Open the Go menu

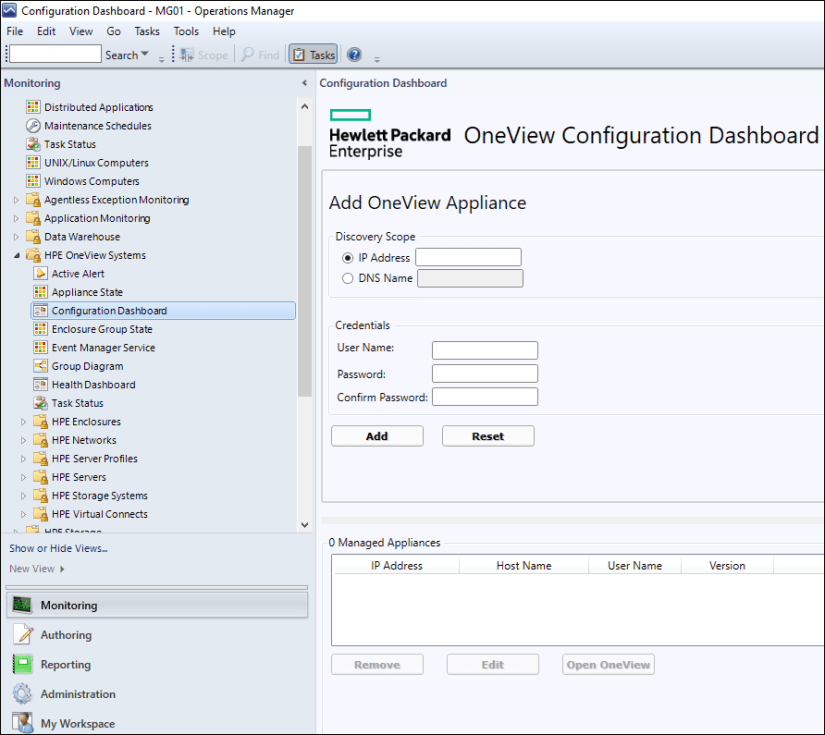[114, 31]
